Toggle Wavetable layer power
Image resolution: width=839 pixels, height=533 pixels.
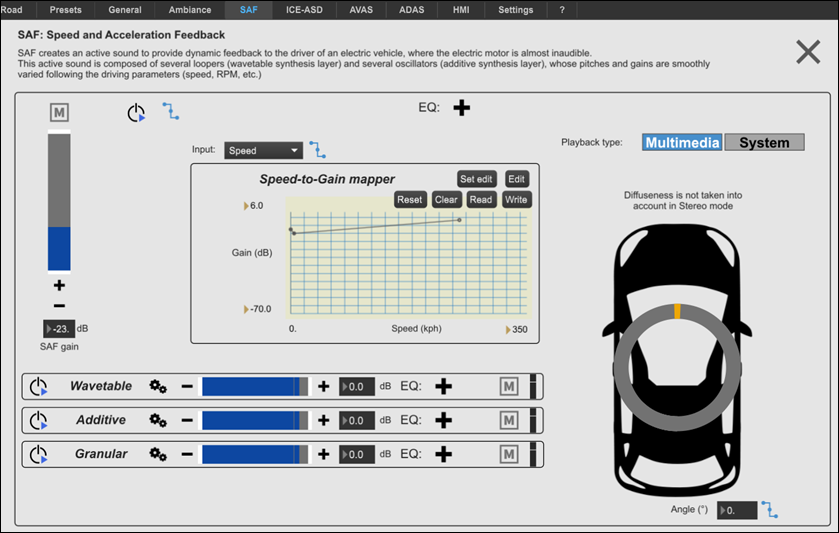39,386
